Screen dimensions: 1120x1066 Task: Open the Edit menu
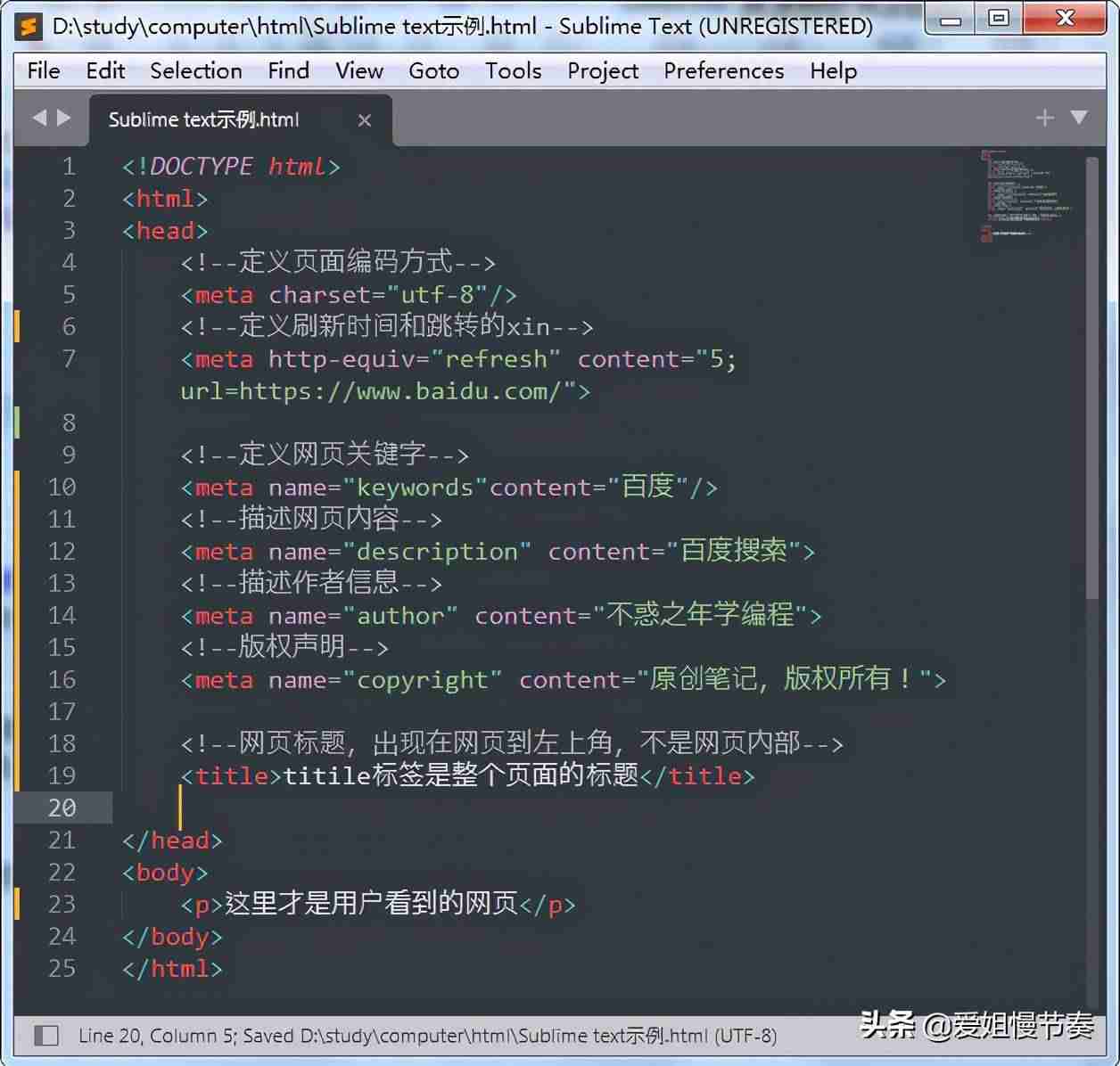click(x=105, y=71)
